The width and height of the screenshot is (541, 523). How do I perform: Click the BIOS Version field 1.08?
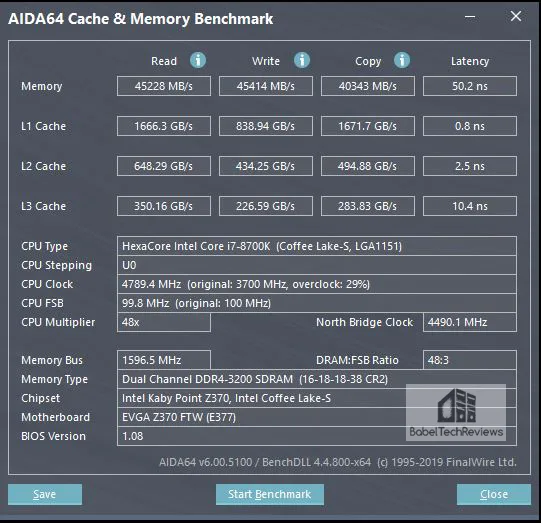(317, 436)
